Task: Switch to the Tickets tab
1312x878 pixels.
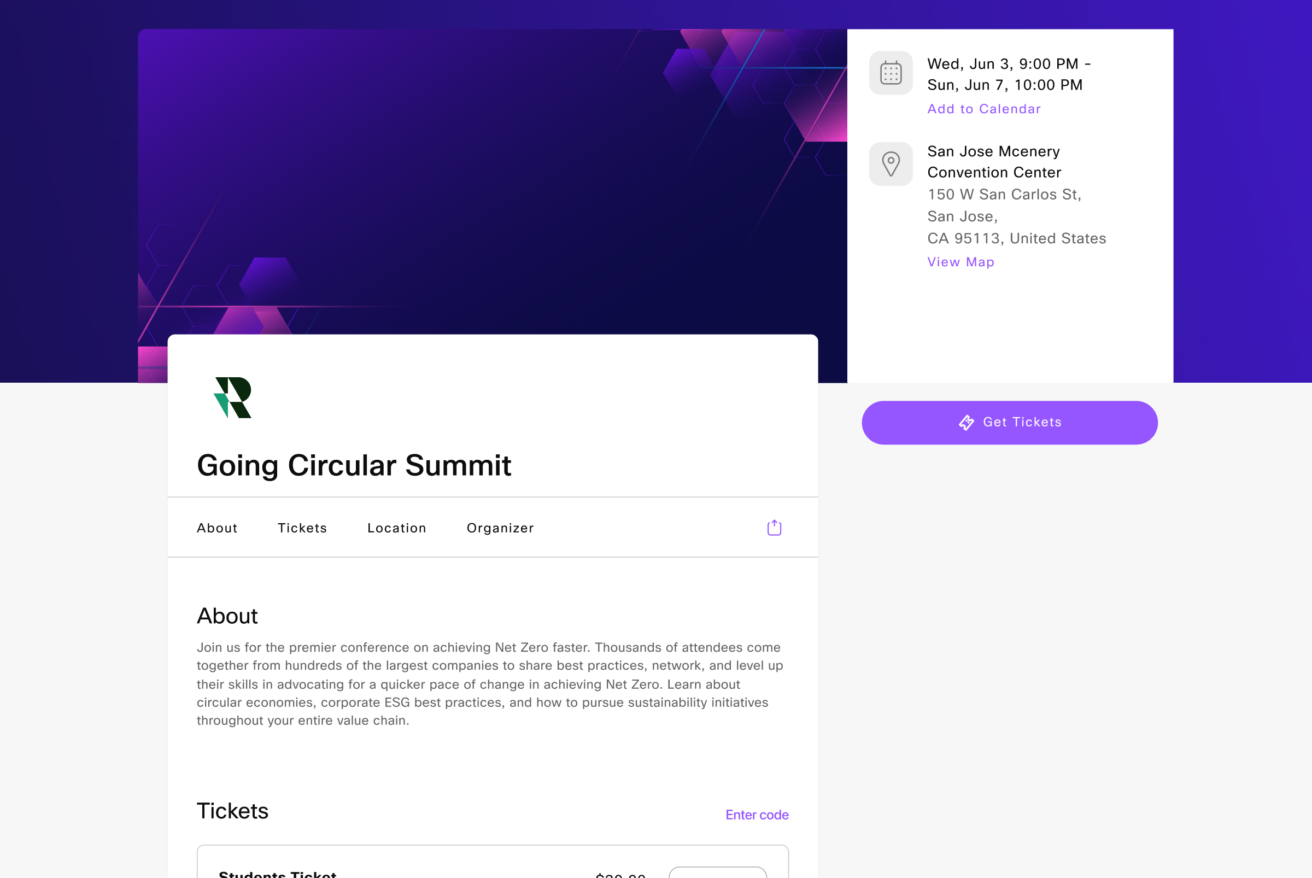Action: click(x=302, y=528)
